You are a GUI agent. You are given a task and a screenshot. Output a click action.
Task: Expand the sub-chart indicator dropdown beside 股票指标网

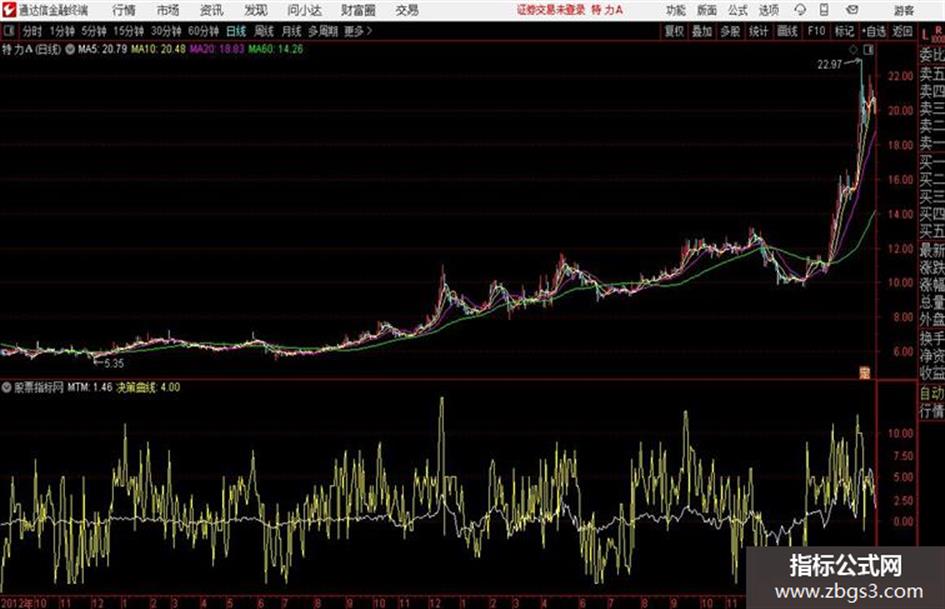(x=6, y=388)
